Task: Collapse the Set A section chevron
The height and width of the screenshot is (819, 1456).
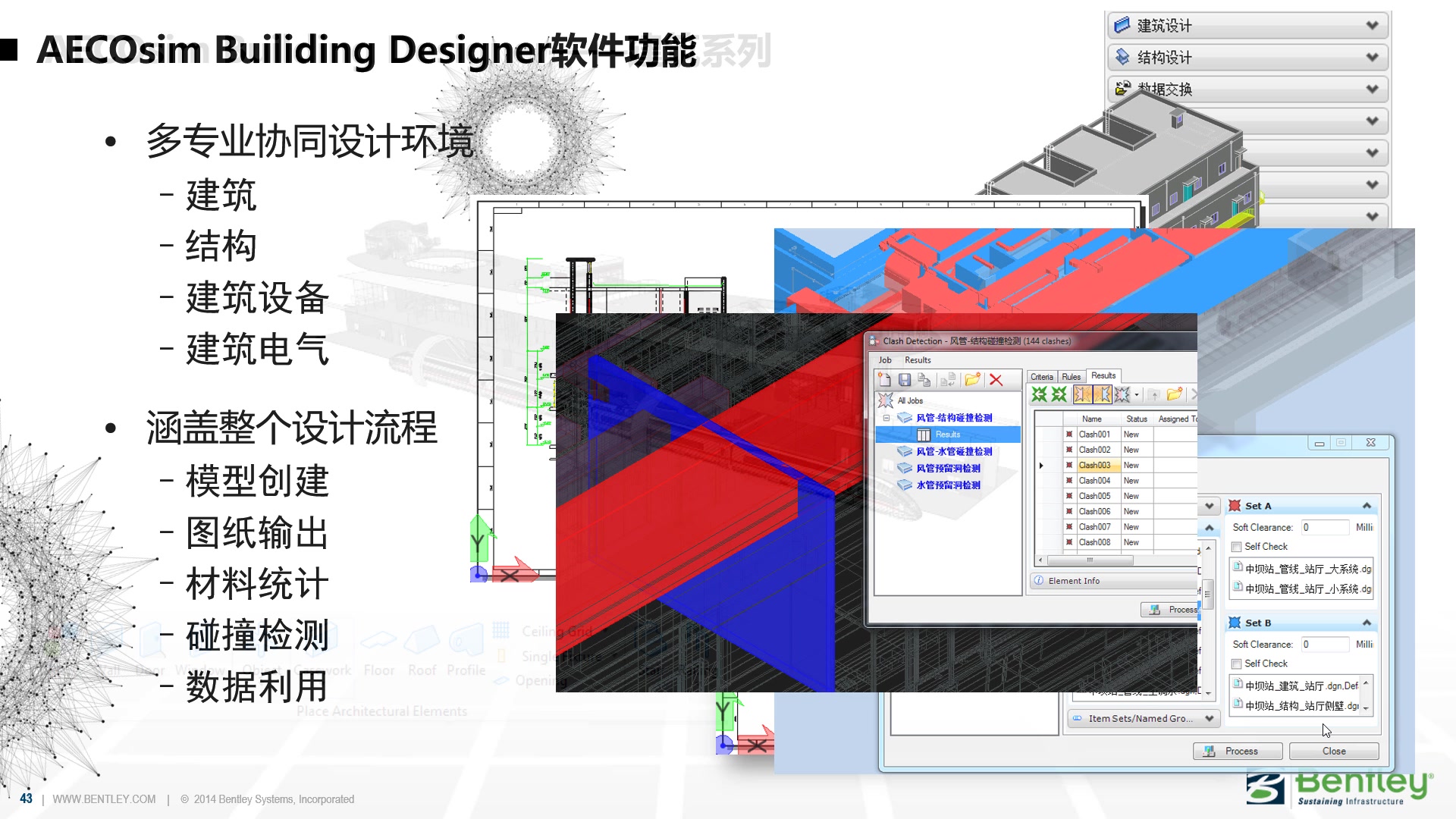Action: coord(1367,506)
